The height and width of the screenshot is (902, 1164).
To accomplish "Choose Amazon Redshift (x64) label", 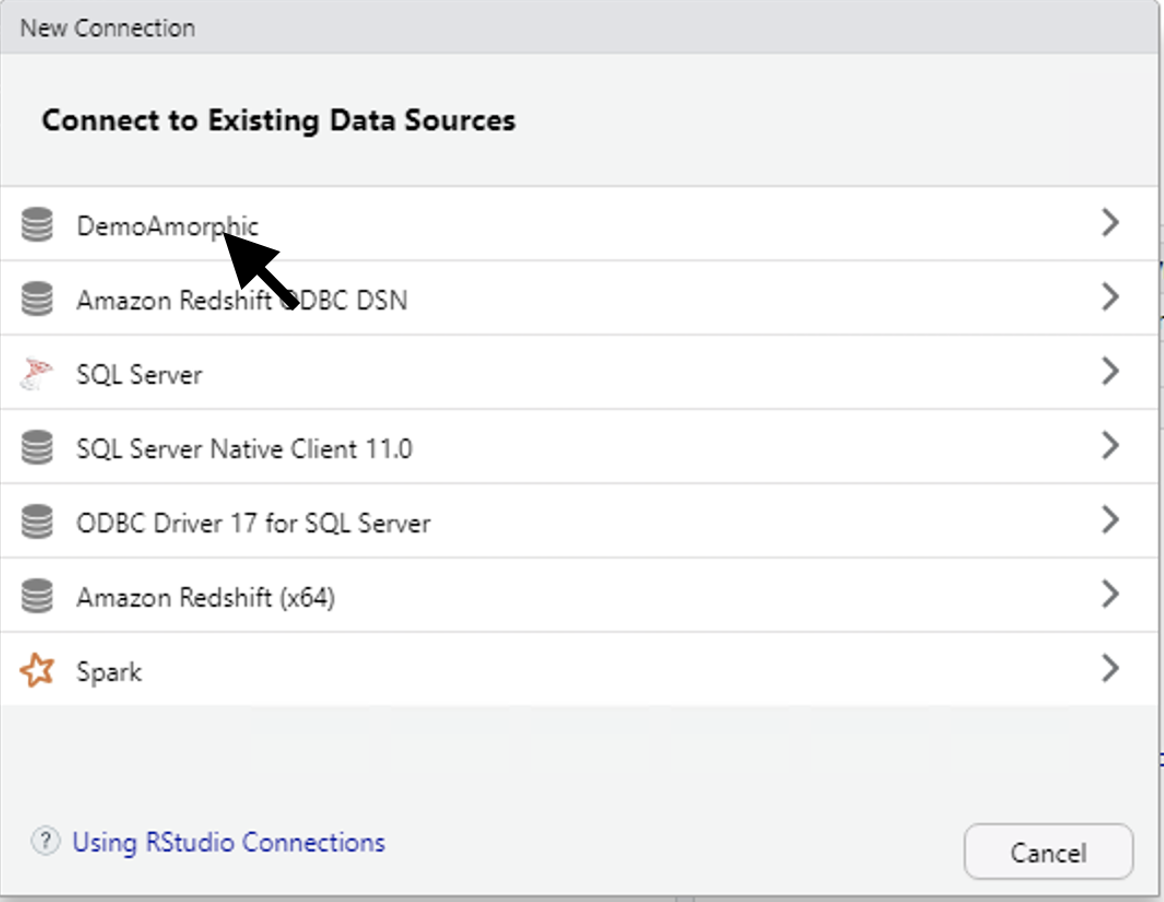I will pyautogui.click(x=206, y=597).
